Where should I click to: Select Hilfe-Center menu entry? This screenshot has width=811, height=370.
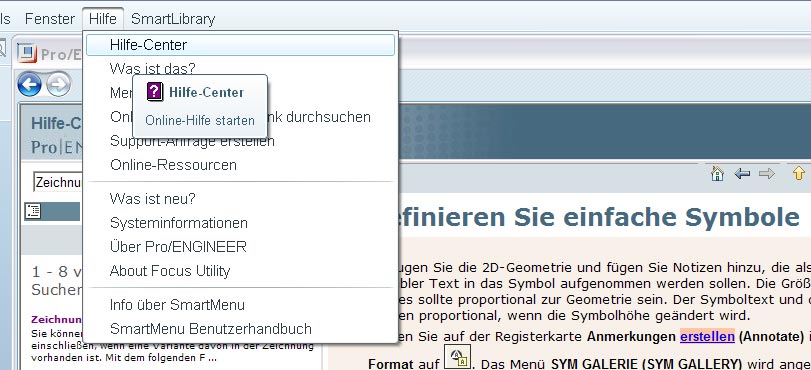[x=241, y=45]
